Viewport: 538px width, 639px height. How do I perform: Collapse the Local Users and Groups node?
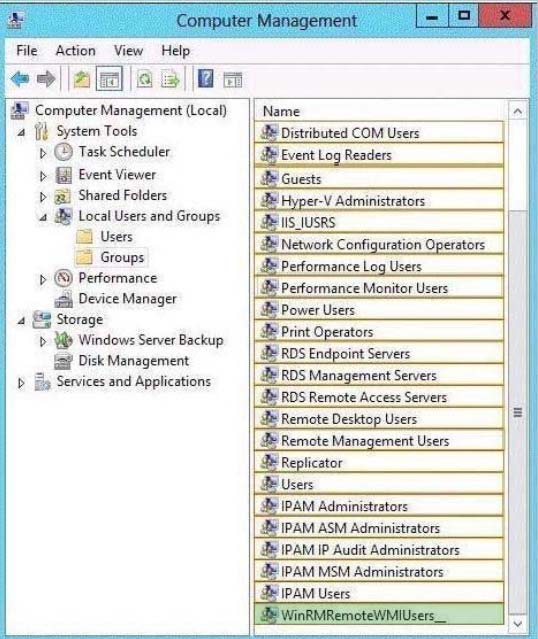tap(43, 217)
